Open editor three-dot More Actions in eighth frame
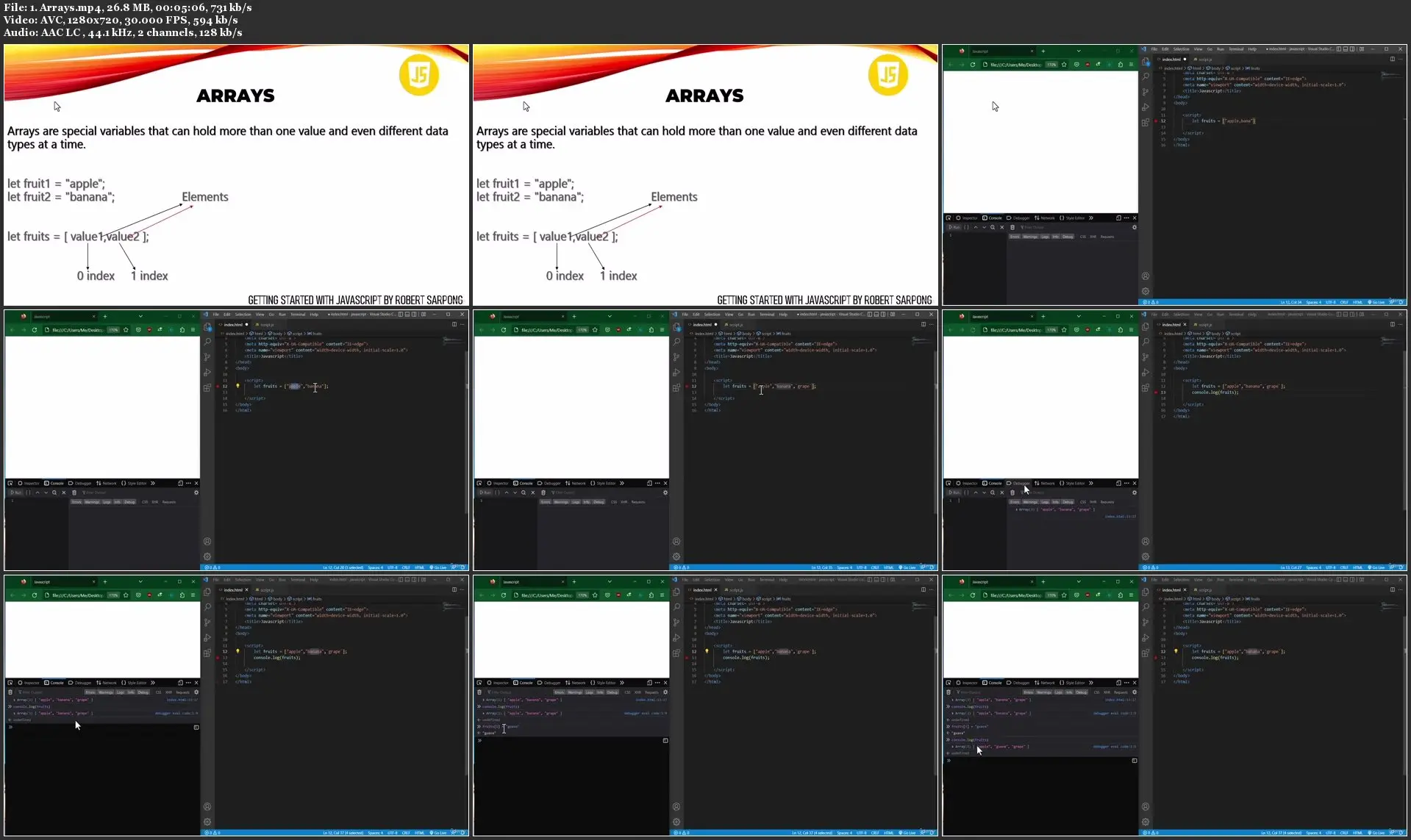 tap(932, 589)
